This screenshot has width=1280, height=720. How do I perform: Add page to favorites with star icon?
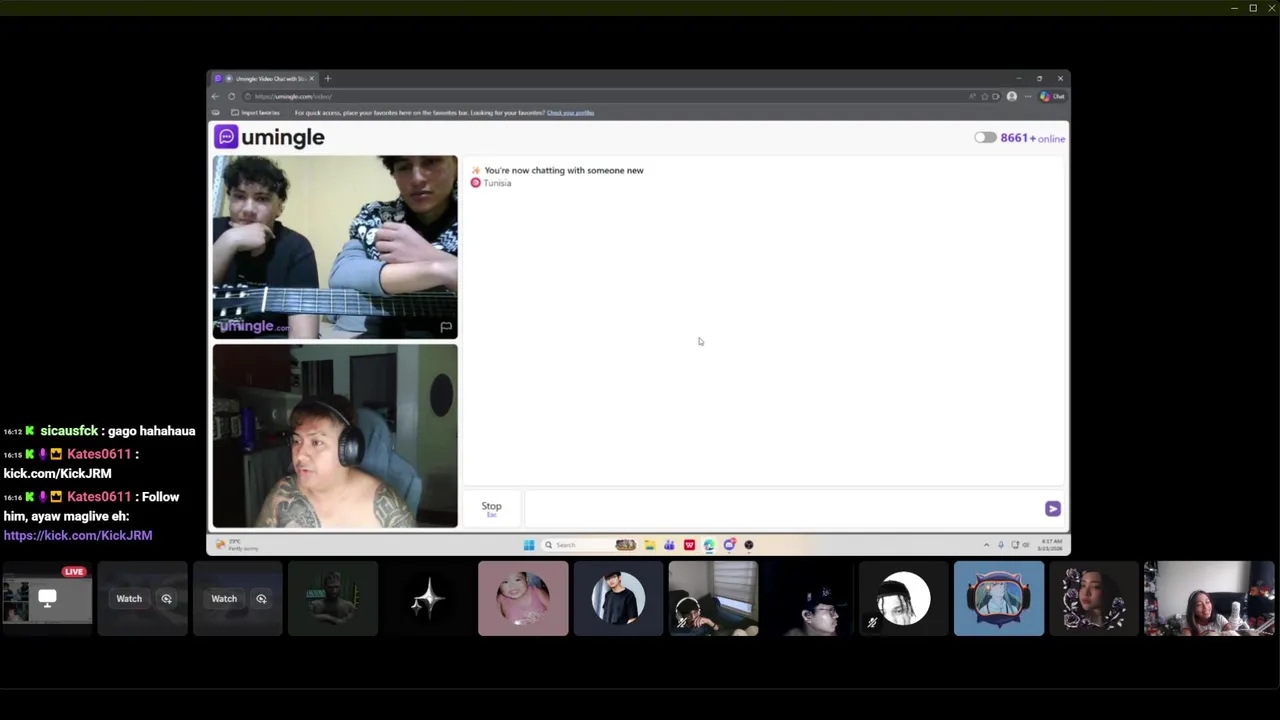984,96
